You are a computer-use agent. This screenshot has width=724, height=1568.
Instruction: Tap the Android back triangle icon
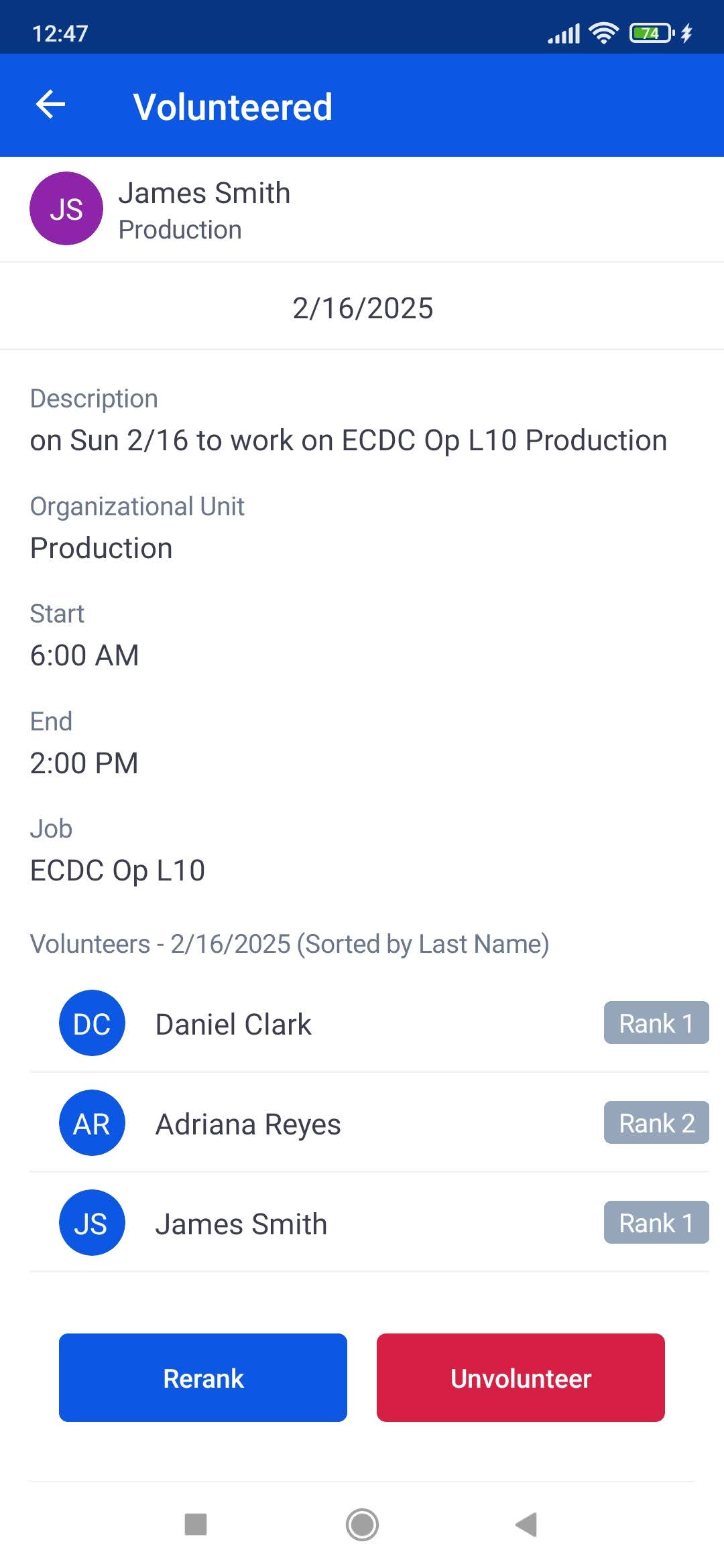tap(527, 1524)
